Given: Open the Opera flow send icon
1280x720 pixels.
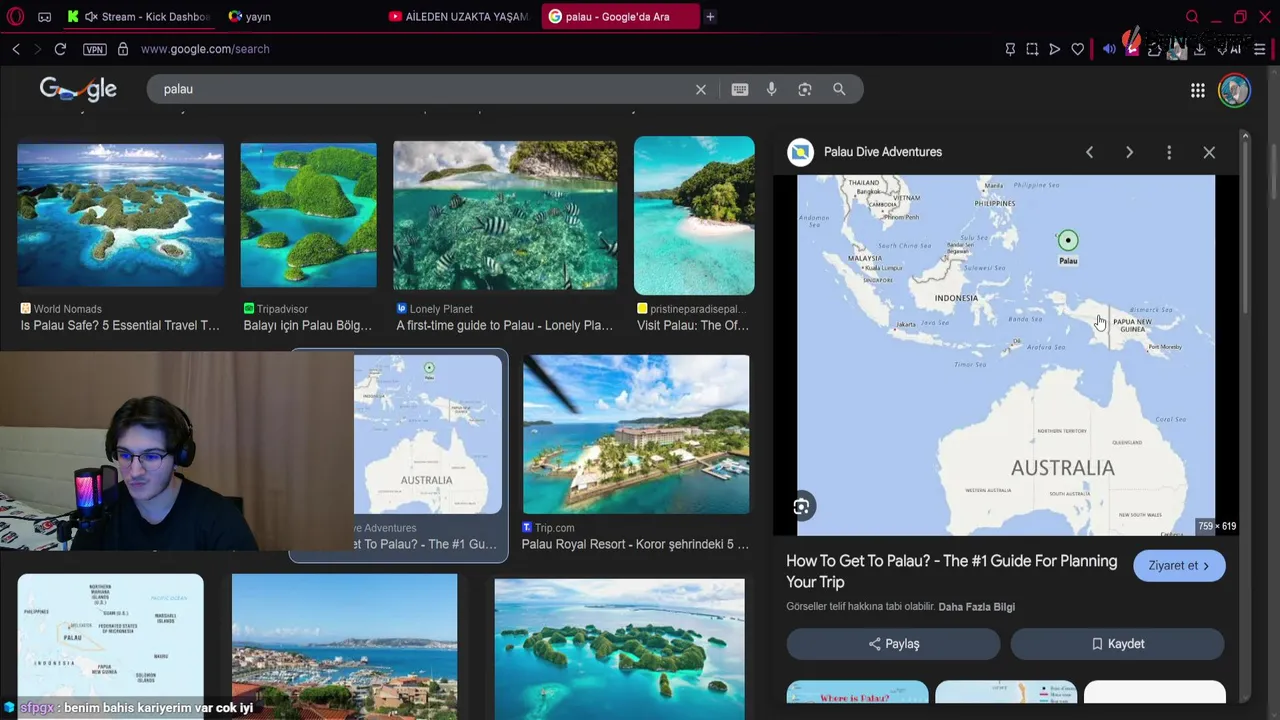Looking at the screenshot, I should pyautogui.click(x=1054, y=49).
